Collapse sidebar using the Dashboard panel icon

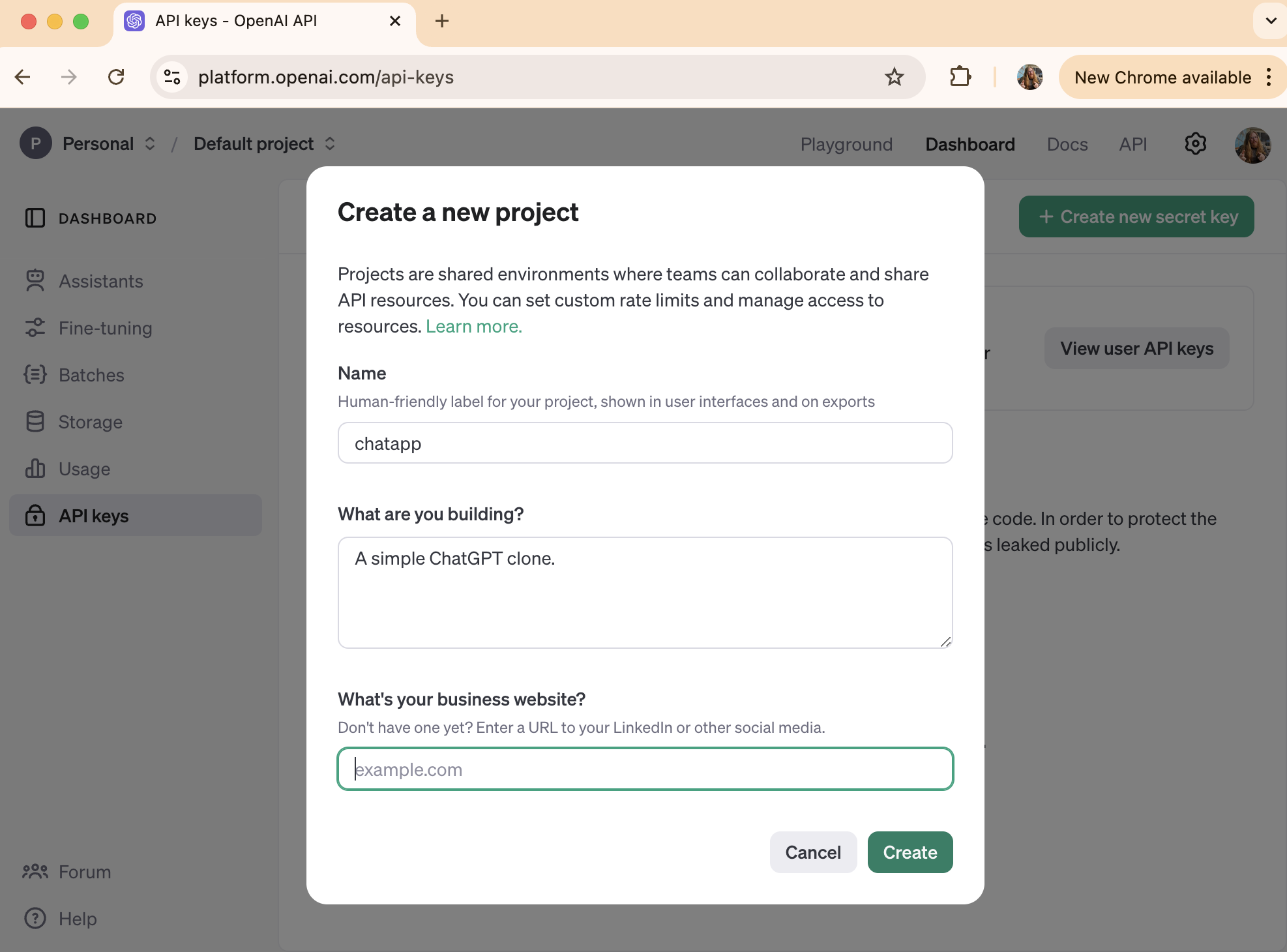click(35, 218)
